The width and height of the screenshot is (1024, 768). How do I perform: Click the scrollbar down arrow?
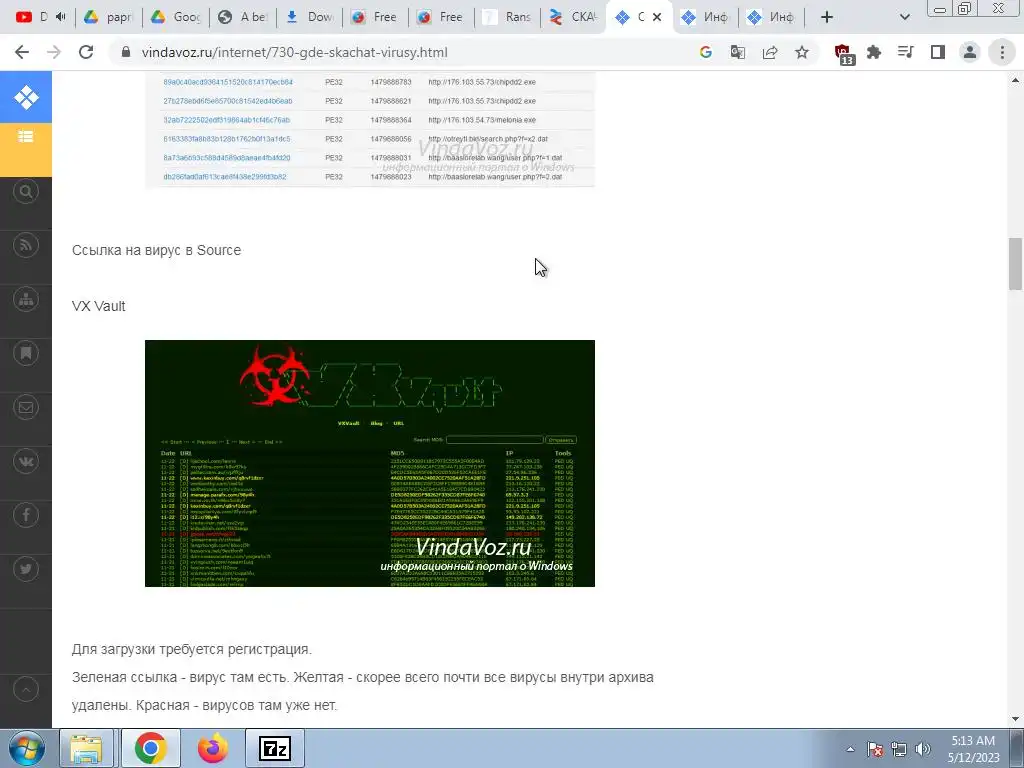(x=1016, y=719)
